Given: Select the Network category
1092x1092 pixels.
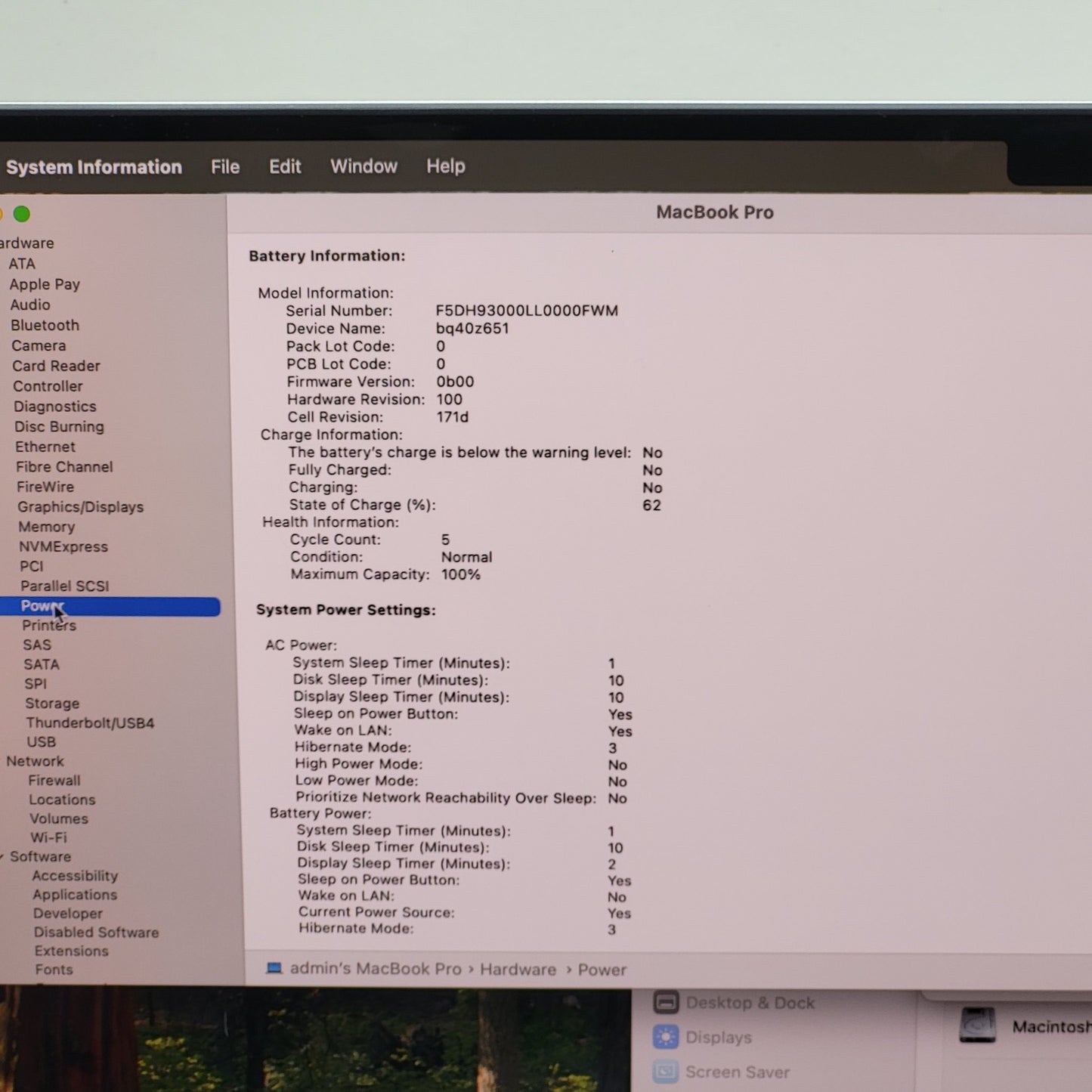Looking at the screenshot, I should tap(35, 761).
